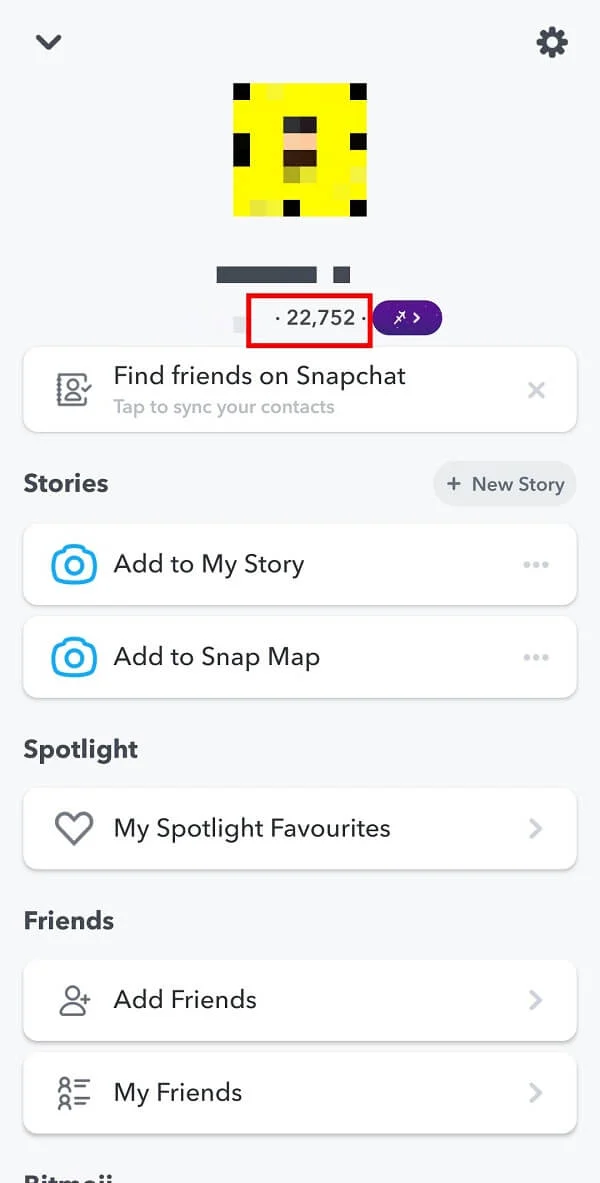
Task: Expand My Spotlight Favourites with its chevron
Action: pyautogui.click(x=534, y=828)
